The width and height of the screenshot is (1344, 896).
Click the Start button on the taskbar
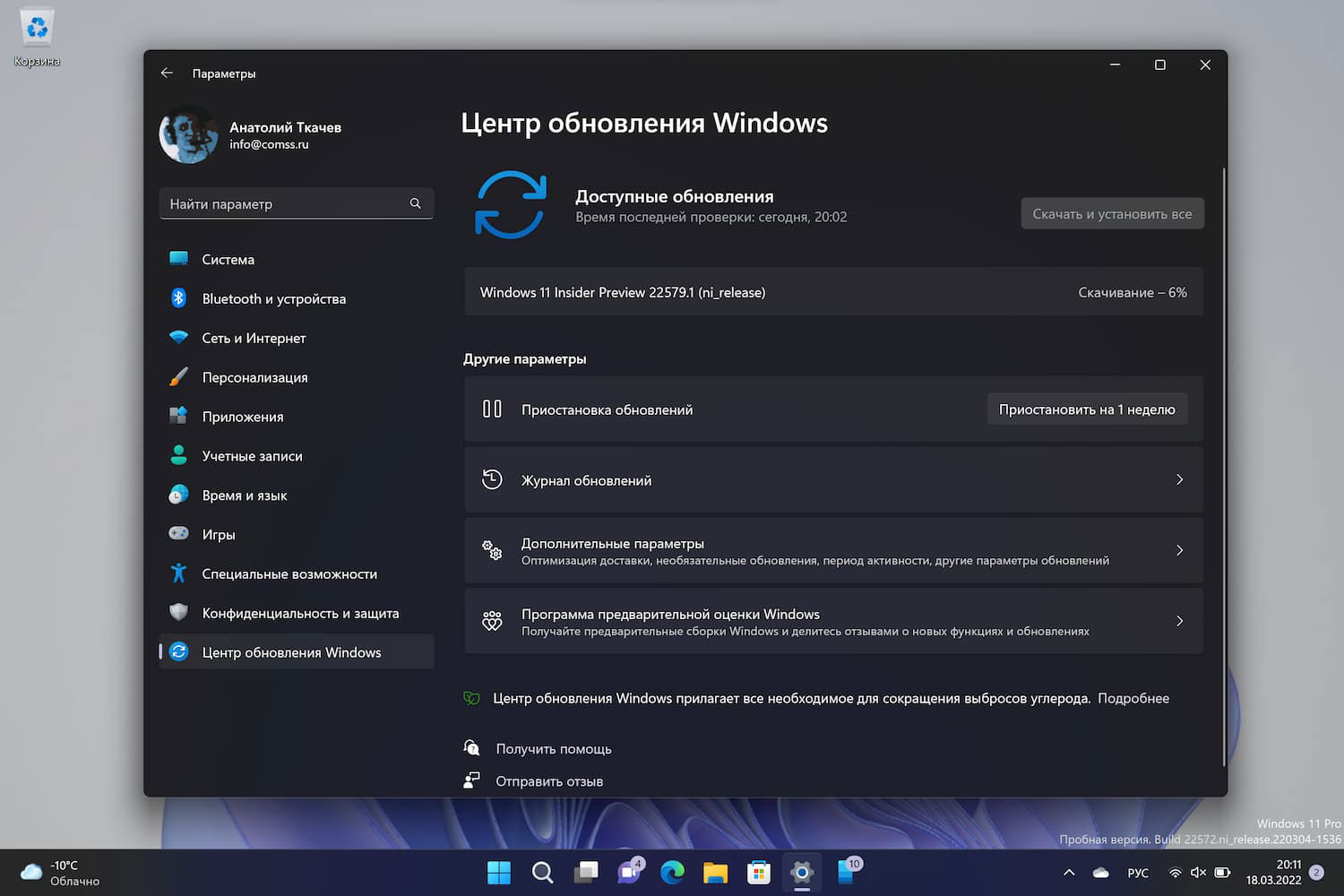tap(498, 872)
